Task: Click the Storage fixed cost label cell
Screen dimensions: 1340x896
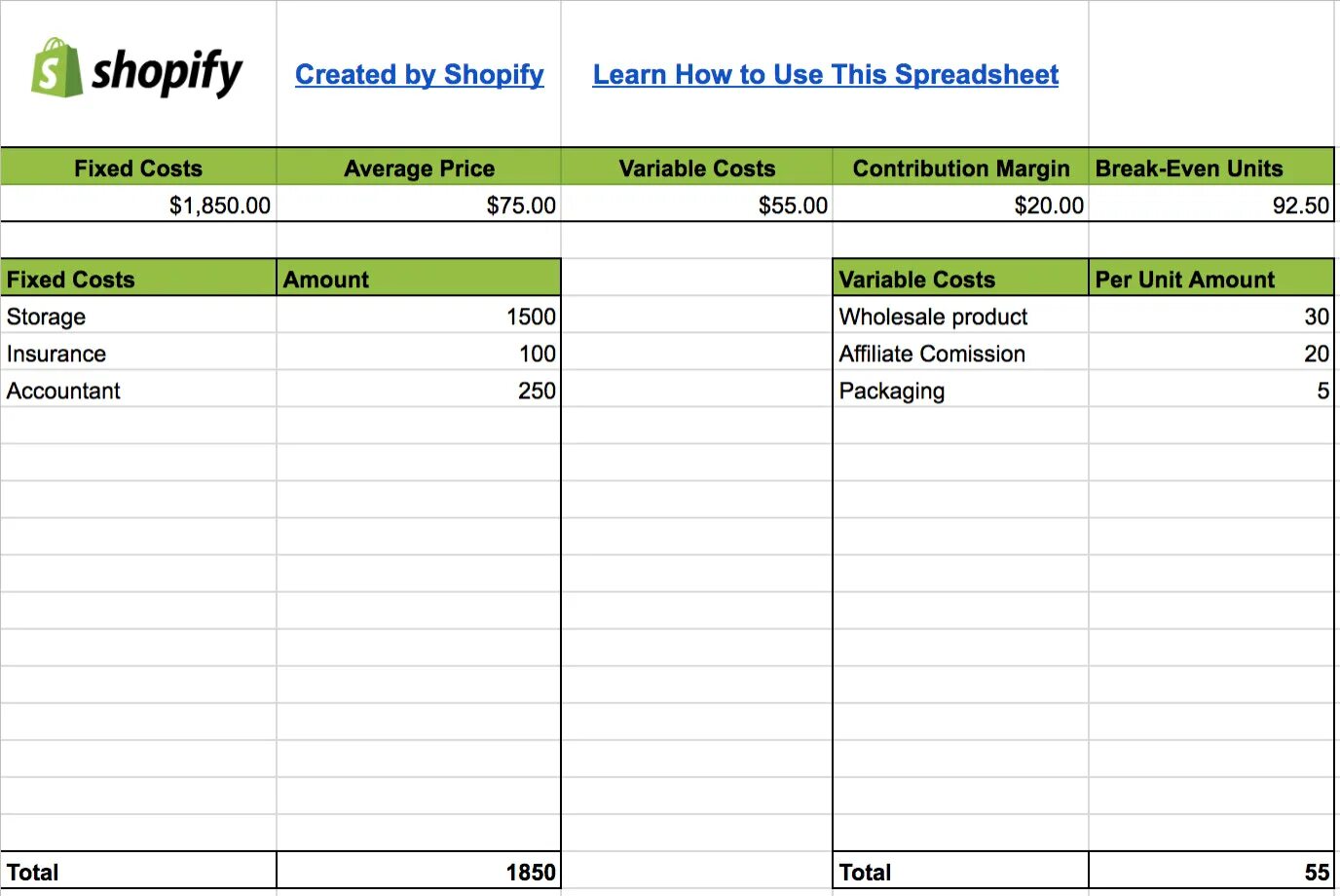Action: 138,316
